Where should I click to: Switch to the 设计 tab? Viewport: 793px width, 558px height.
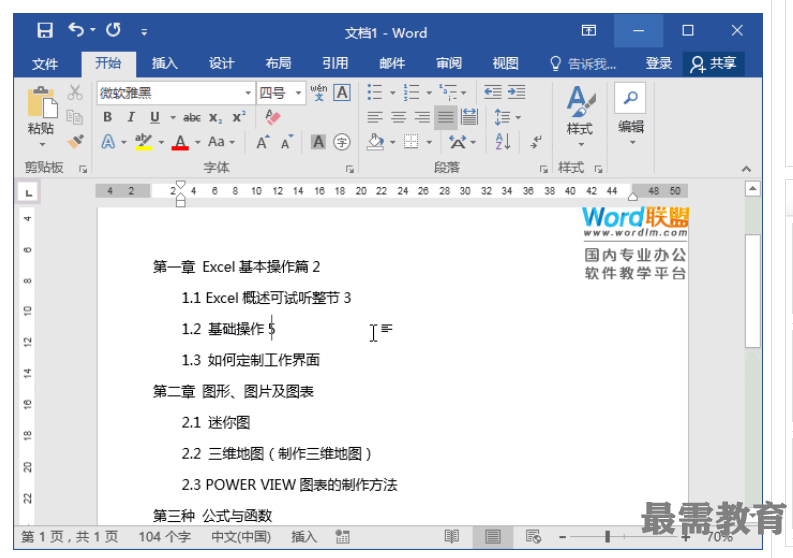point(222,63)
